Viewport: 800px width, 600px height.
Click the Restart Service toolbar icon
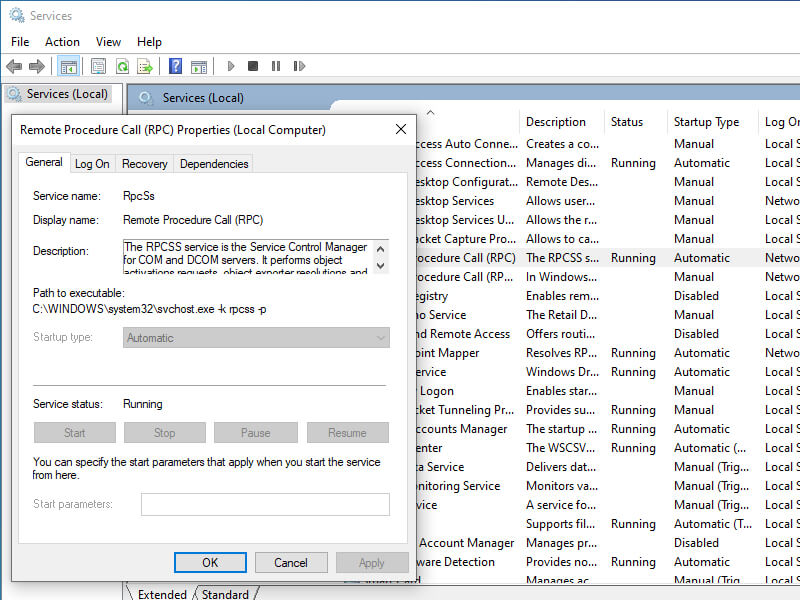(x=299, y=66)
